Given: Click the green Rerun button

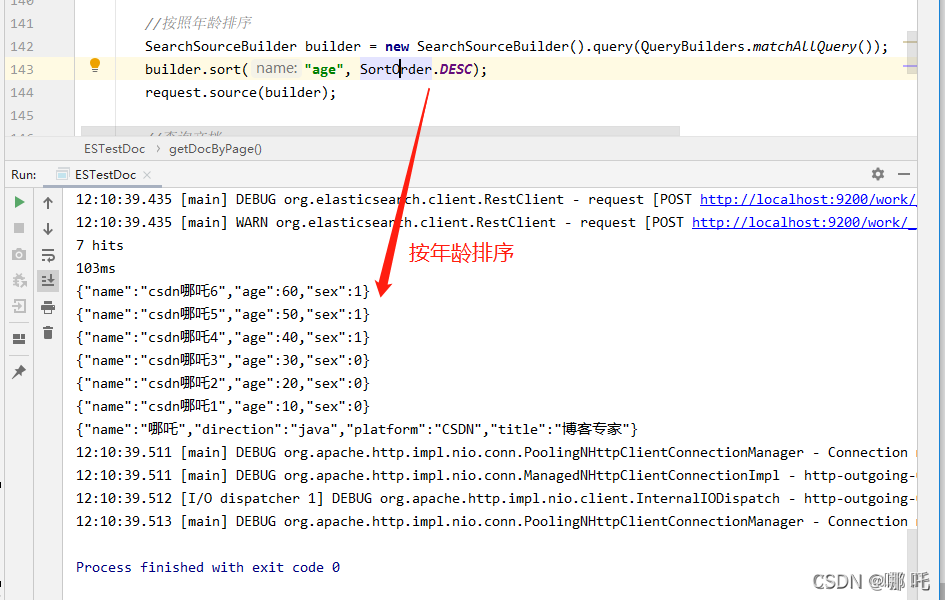Looking at the screenshot, I should [19, 202].
